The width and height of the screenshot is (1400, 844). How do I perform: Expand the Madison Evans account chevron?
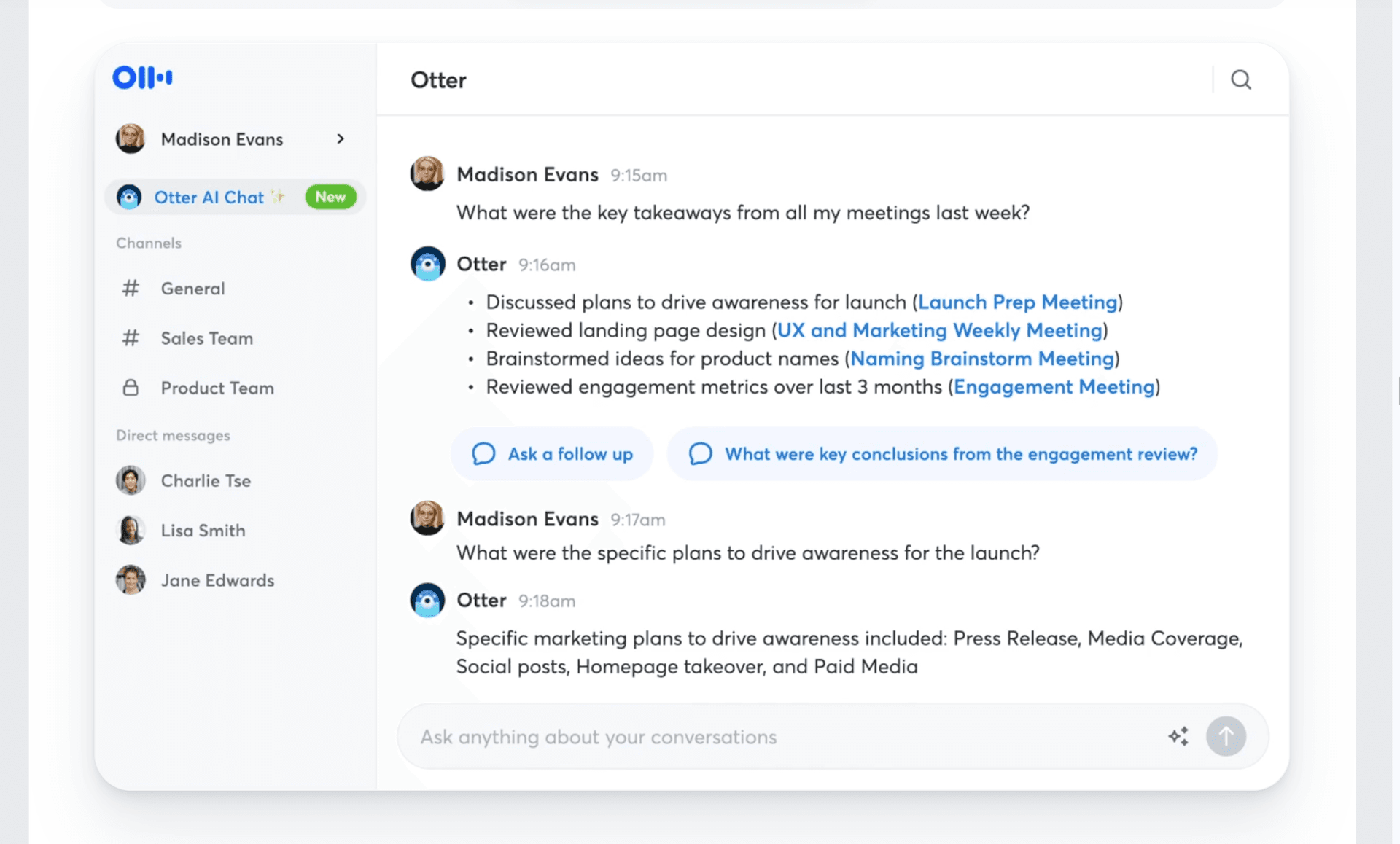[x=341, y=138]
